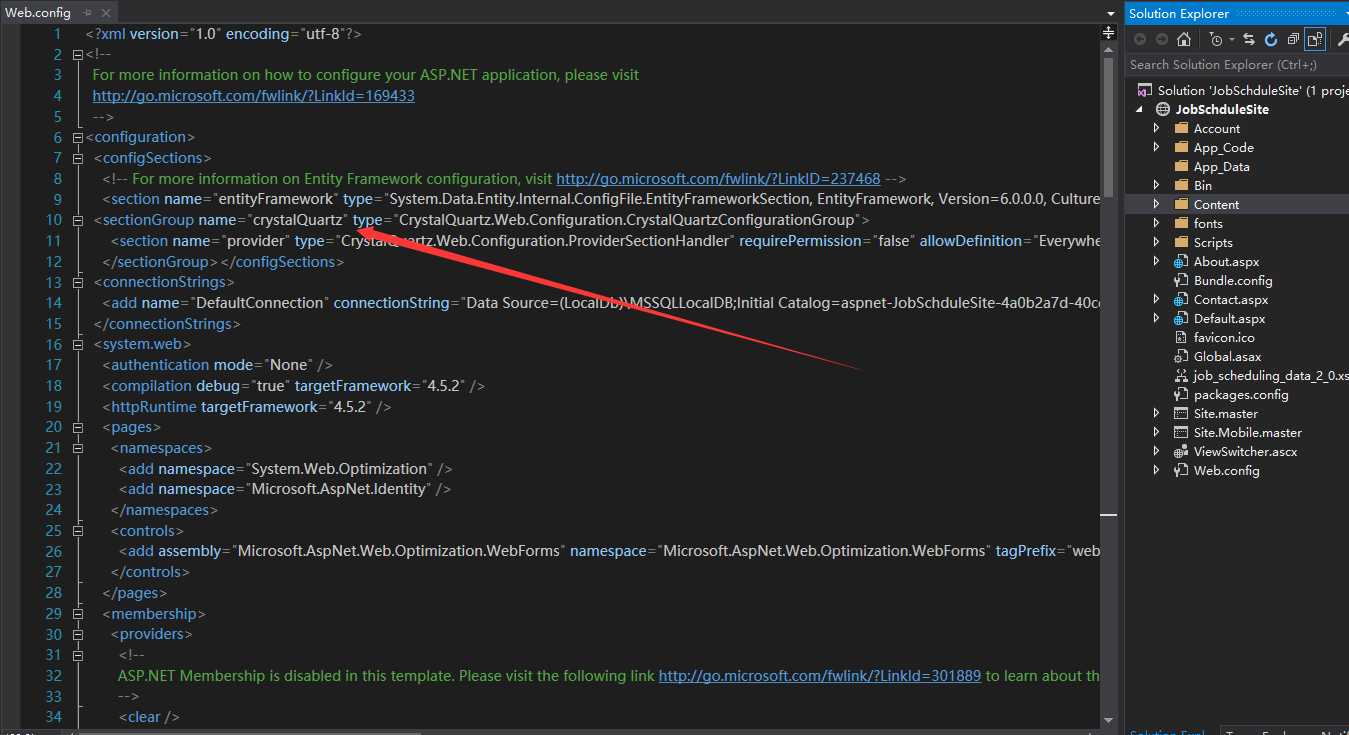Click the packages.config file icon
This screenshot has width=1349, height=735.
pyautogui.click(x=1180, y=394)
